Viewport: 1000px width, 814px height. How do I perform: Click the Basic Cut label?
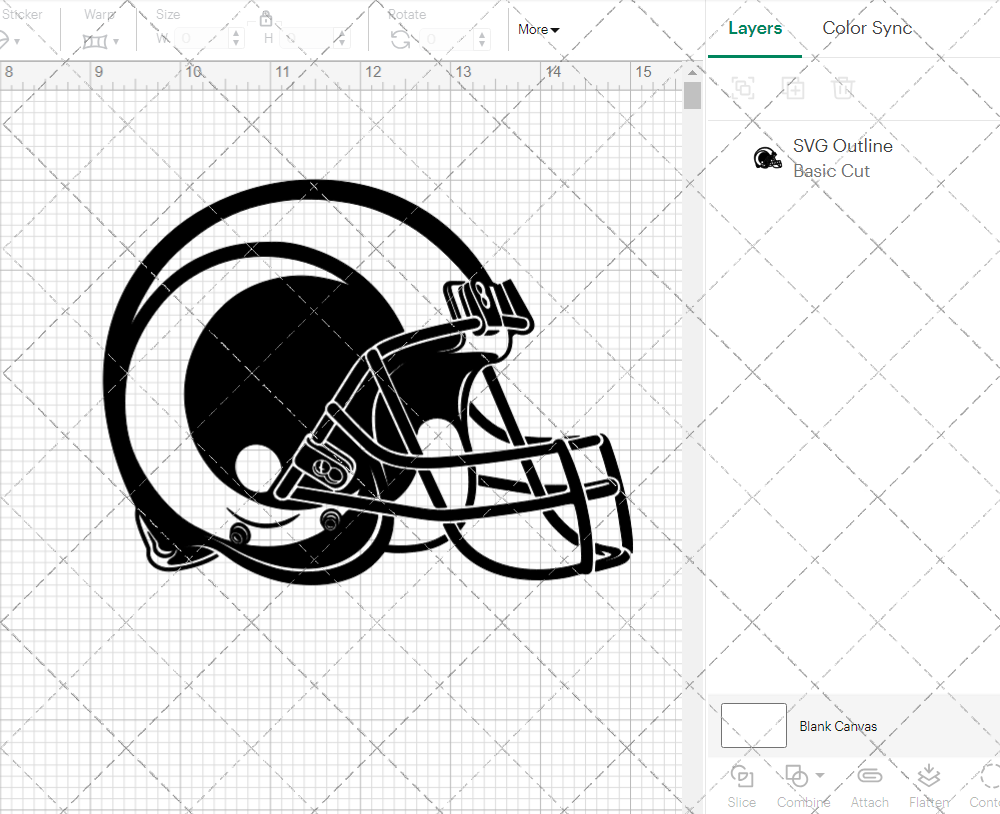point(831,171)
